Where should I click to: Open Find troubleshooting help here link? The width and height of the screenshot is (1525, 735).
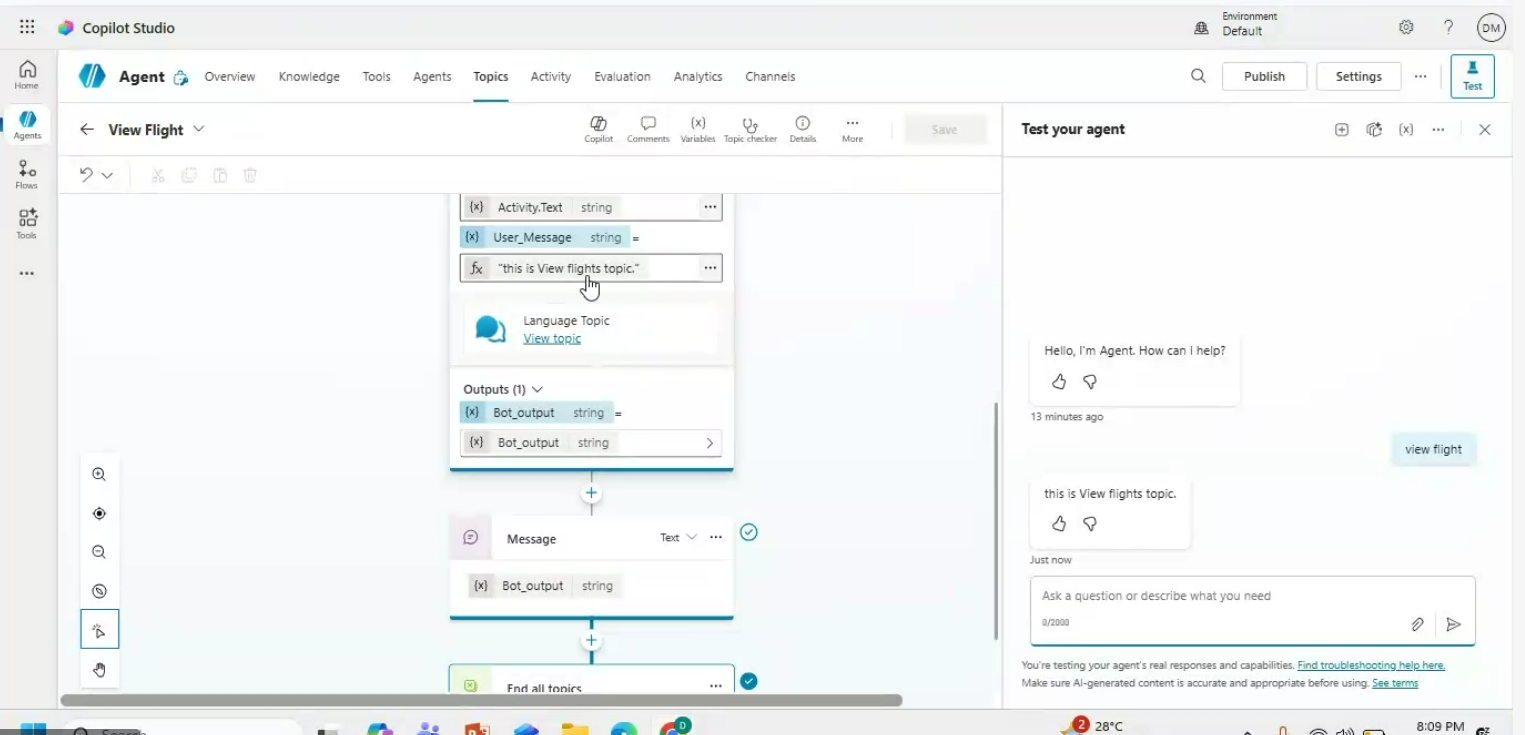(x=1371, y=665)
